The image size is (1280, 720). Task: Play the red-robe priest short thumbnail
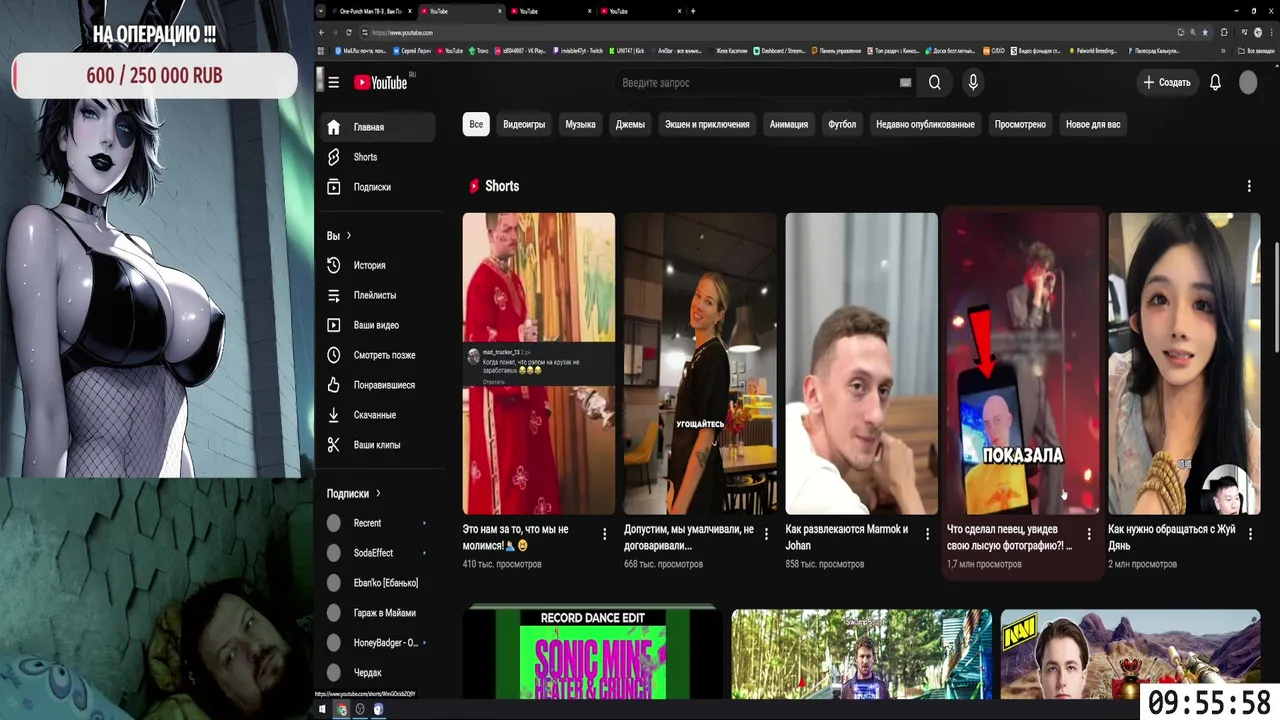coord(538,363)
